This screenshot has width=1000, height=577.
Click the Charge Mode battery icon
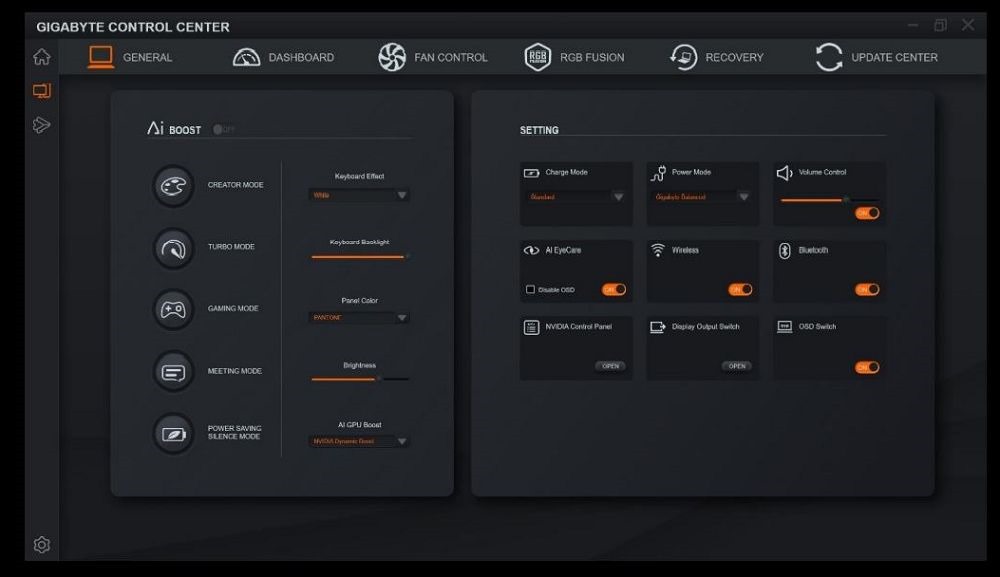[531, 173]
